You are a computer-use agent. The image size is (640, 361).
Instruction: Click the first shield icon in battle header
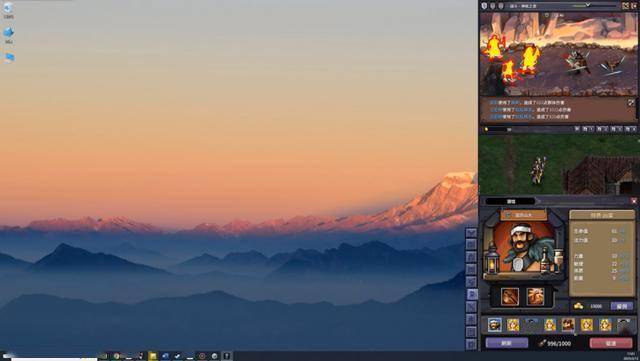[484, 6]
